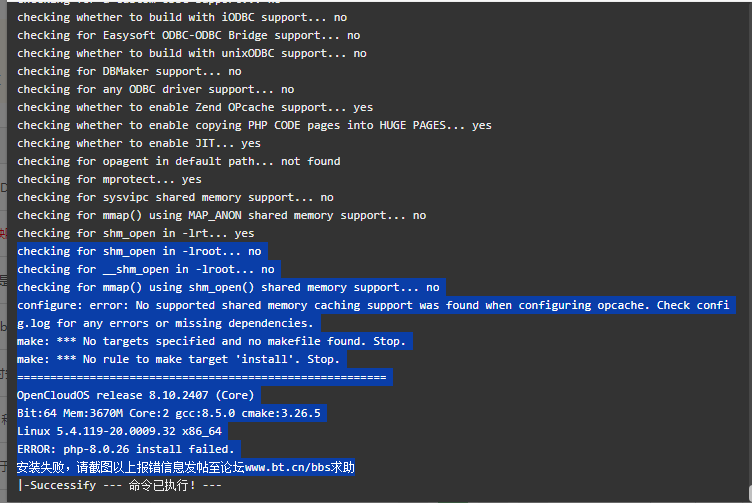Screen dimensions: 752x503
Task: Click the 'checking for shm_open in -lrt... yes' line
Action: (x=136, y=234)
